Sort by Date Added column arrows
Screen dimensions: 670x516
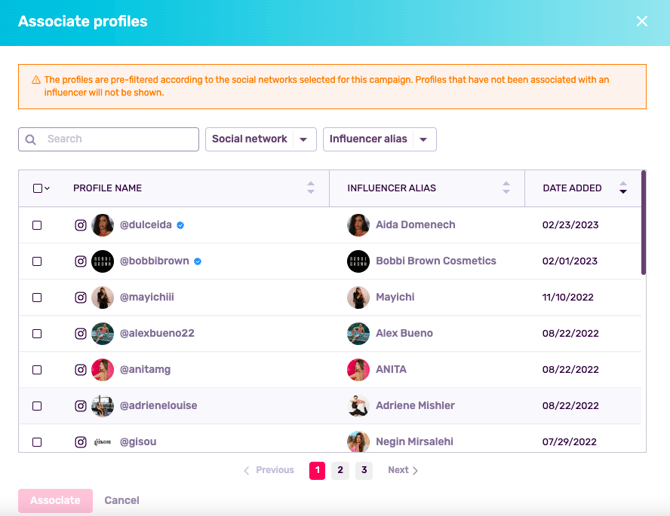point(623,188)
